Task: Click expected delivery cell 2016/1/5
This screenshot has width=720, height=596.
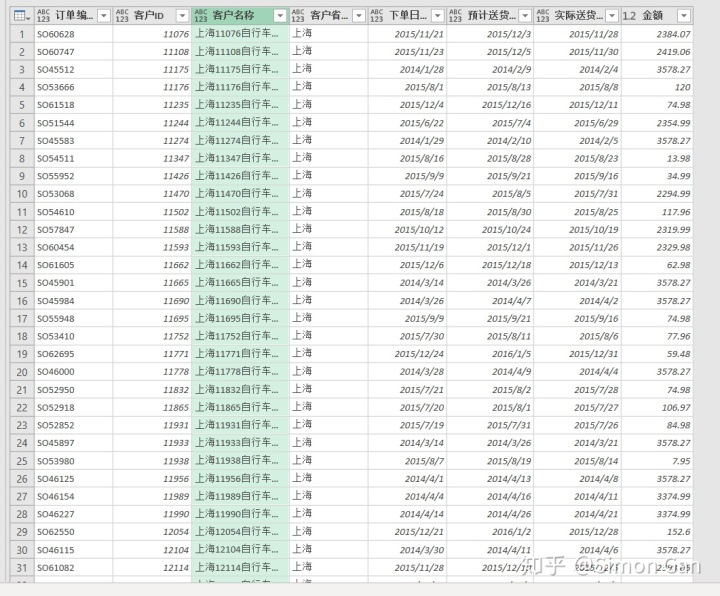Action: point(490,354)
